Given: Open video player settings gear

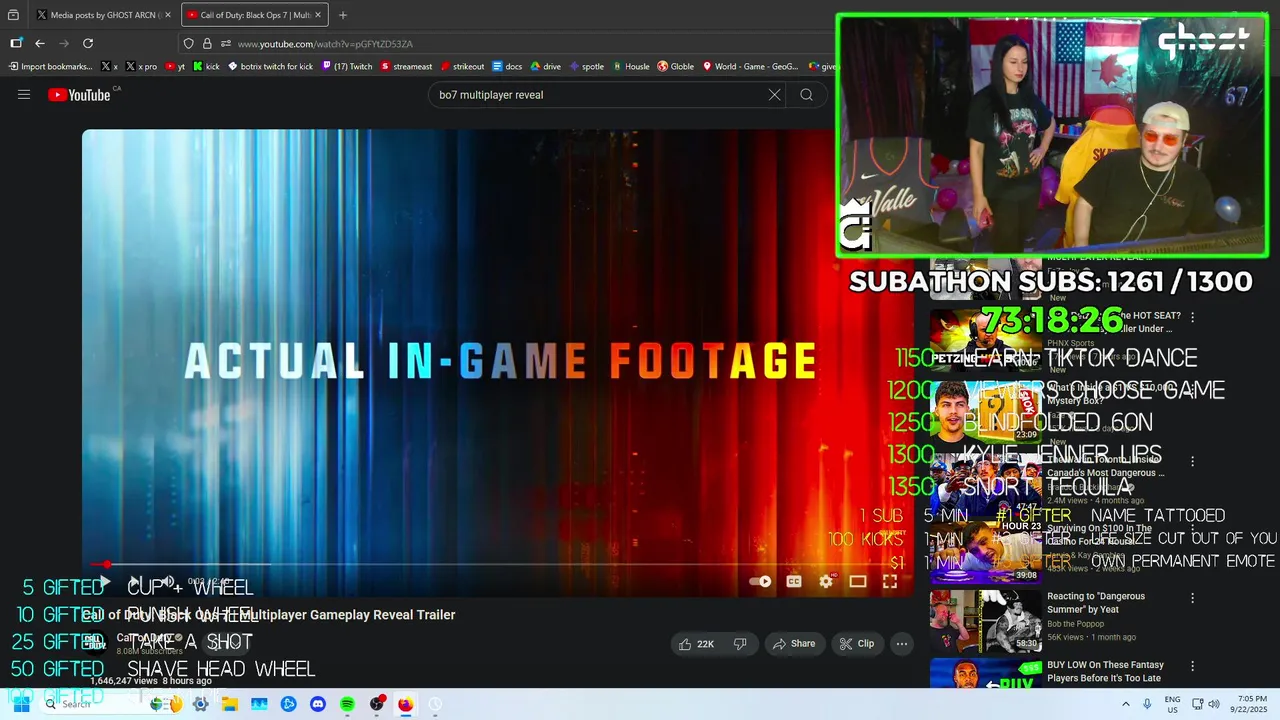Looking at the screenshot, I should click(x=826, y=582).
